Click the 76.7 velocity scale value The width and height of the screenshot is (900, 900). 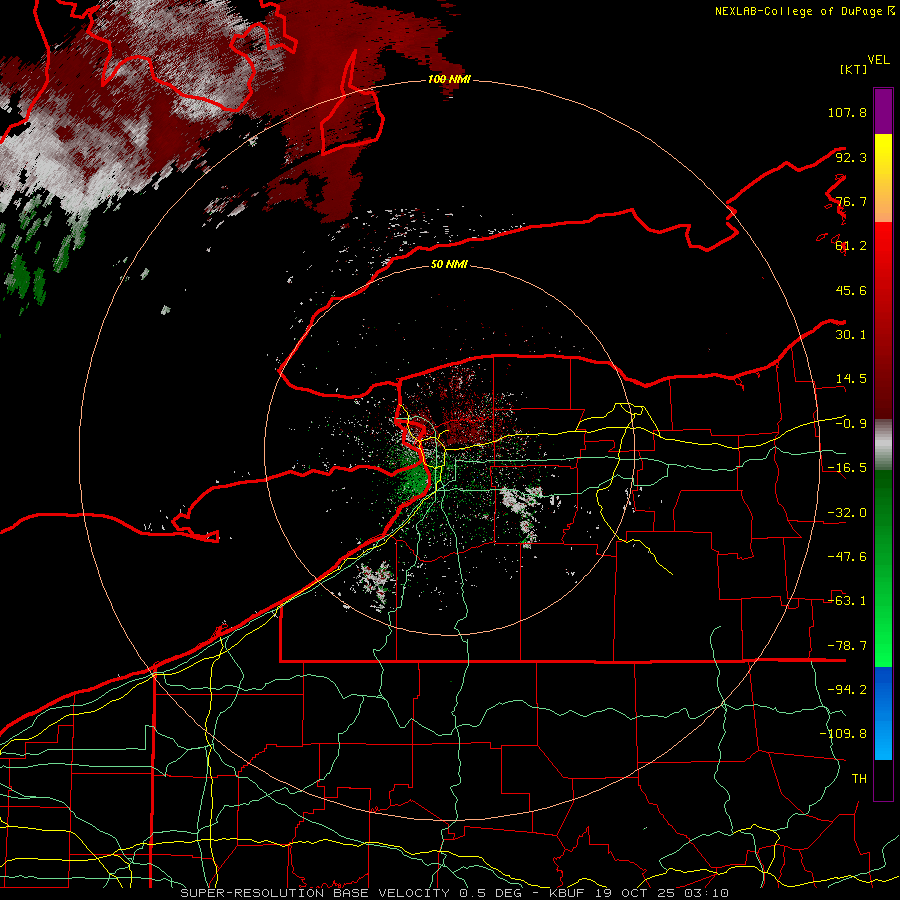(851, 201)
